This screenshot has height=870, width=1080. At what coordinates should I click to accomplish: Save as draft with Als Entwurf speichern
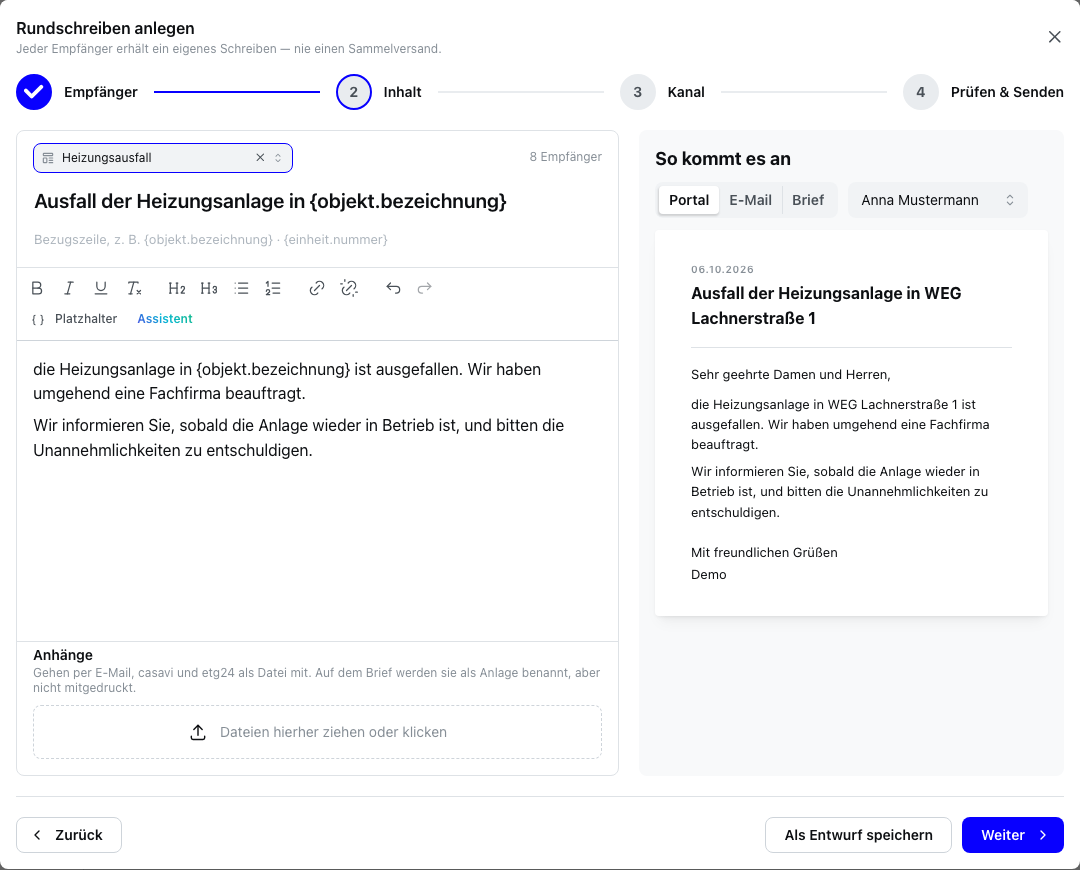coord(858,835)
